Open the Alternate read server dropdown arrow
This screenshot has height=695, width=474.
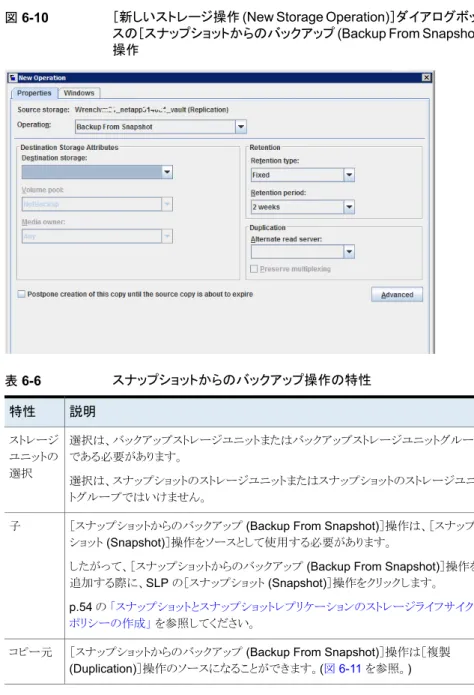click(349, 252)
